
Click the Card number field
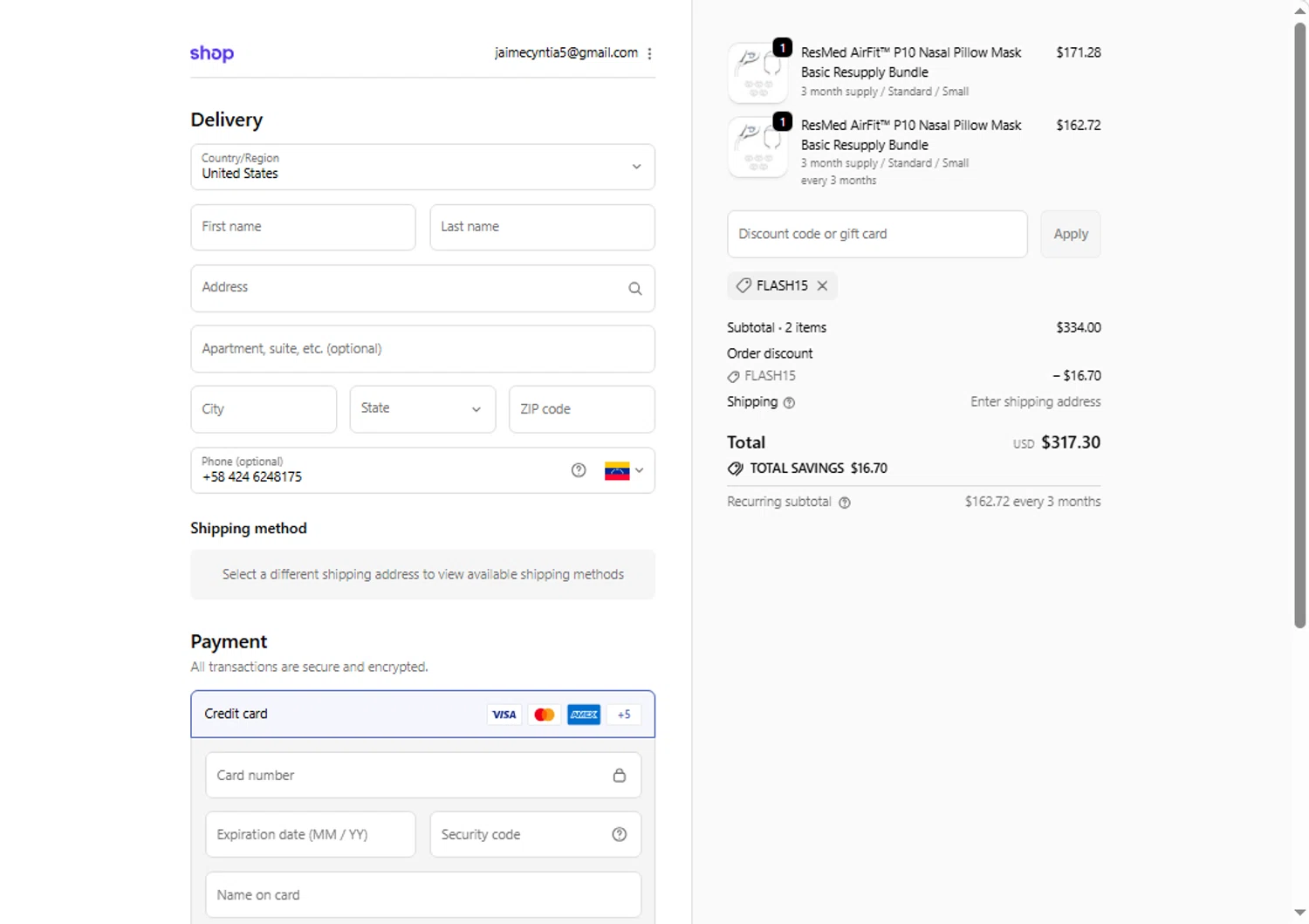tap(423, 775)
